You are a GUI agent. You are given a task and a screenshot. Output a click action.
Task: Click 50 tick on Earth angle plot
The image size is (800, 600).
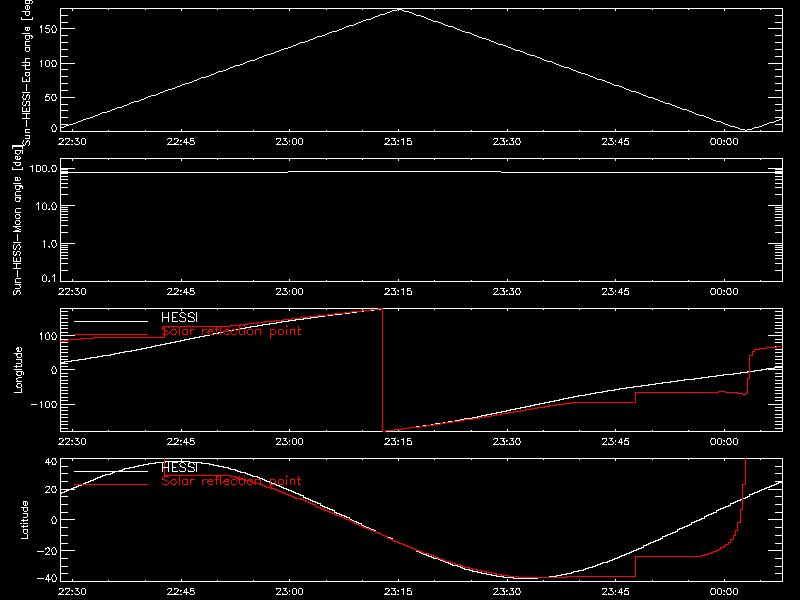pyautogui.click(x=51, y=97)
